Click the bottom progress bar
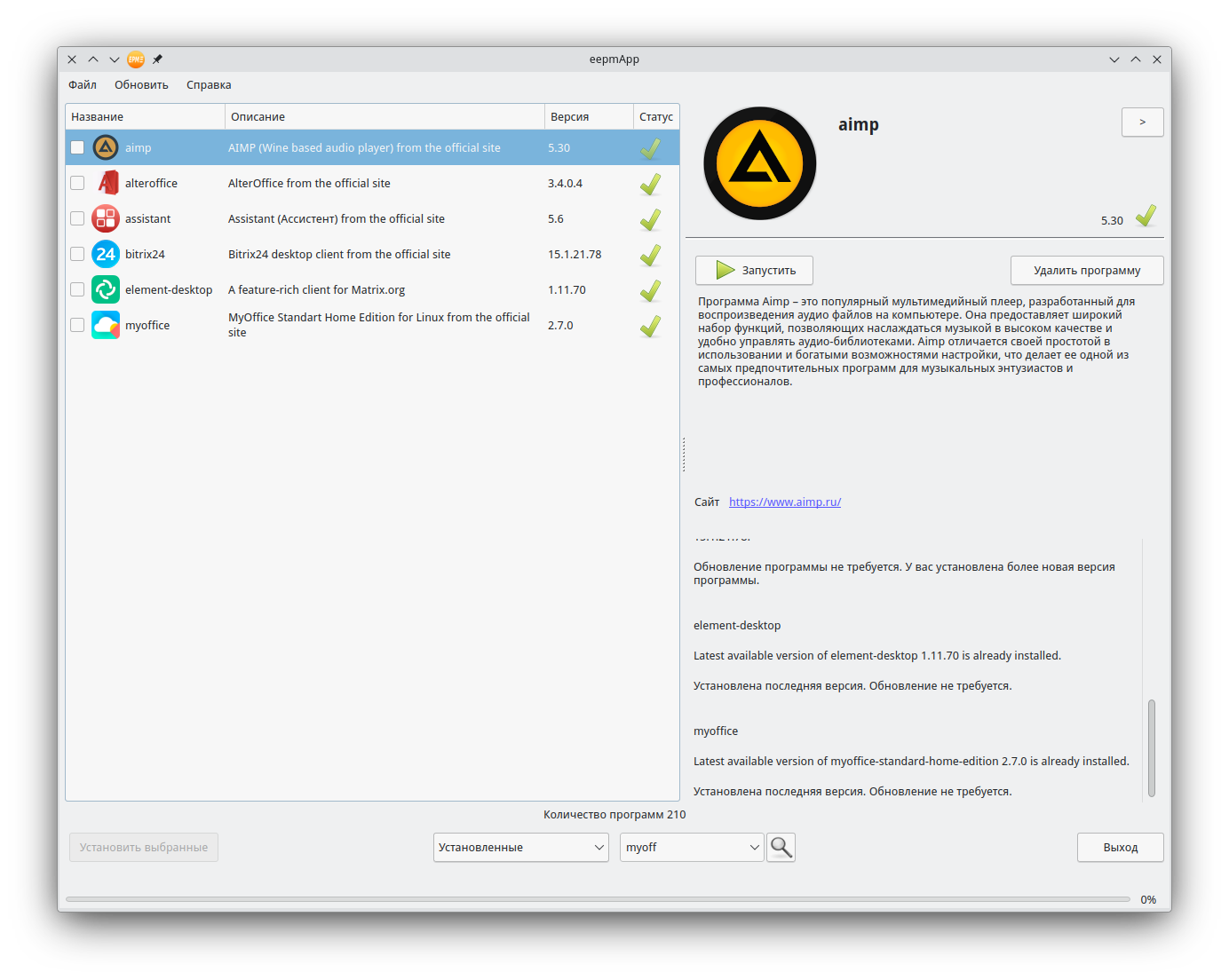The height and width of the screenshot is (980, 1229). (598, 899)
